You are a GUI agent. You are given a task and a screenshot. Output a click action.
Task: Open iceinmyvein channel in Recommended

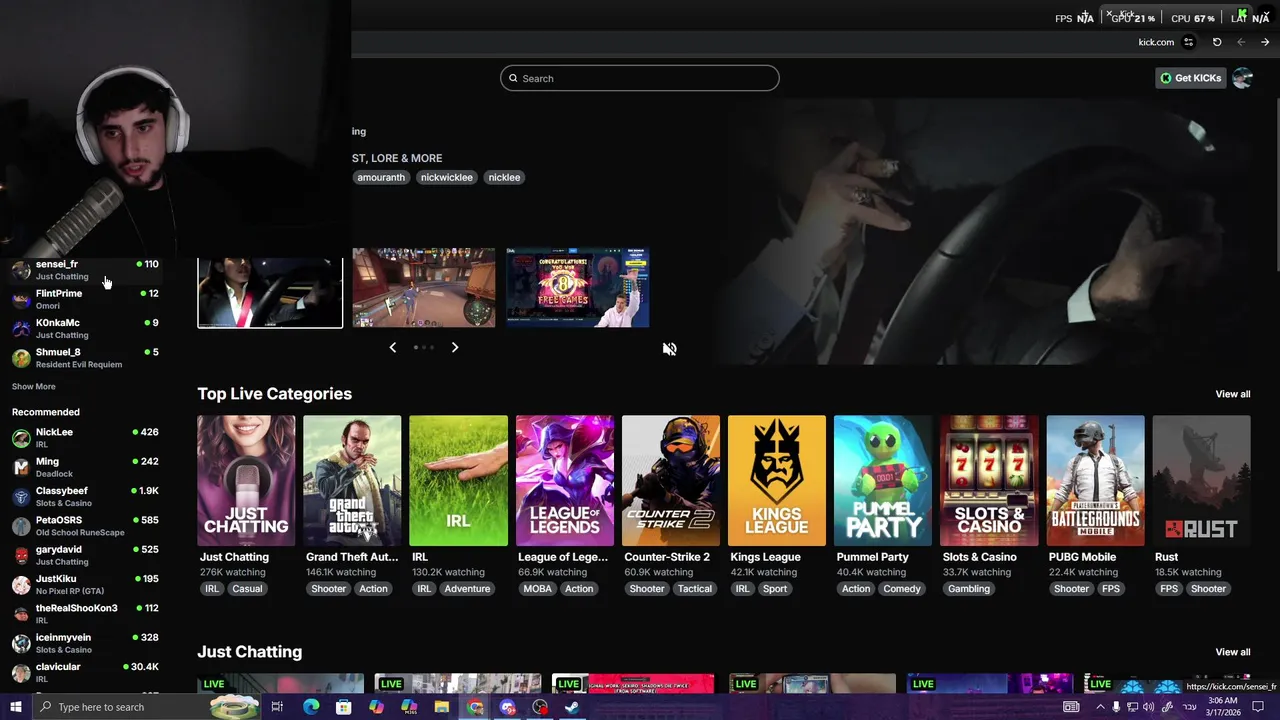(85, 643)
